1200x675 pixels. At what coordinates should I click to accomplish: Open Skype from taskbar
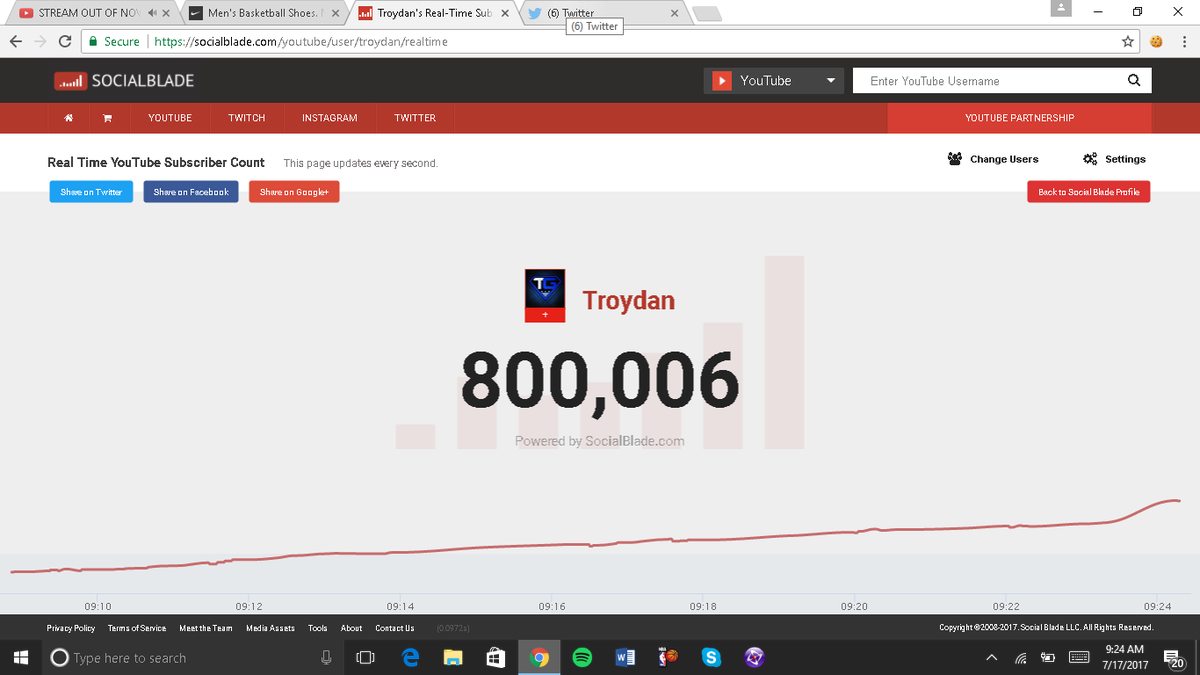pyautogui.click(x=711, y=657)
